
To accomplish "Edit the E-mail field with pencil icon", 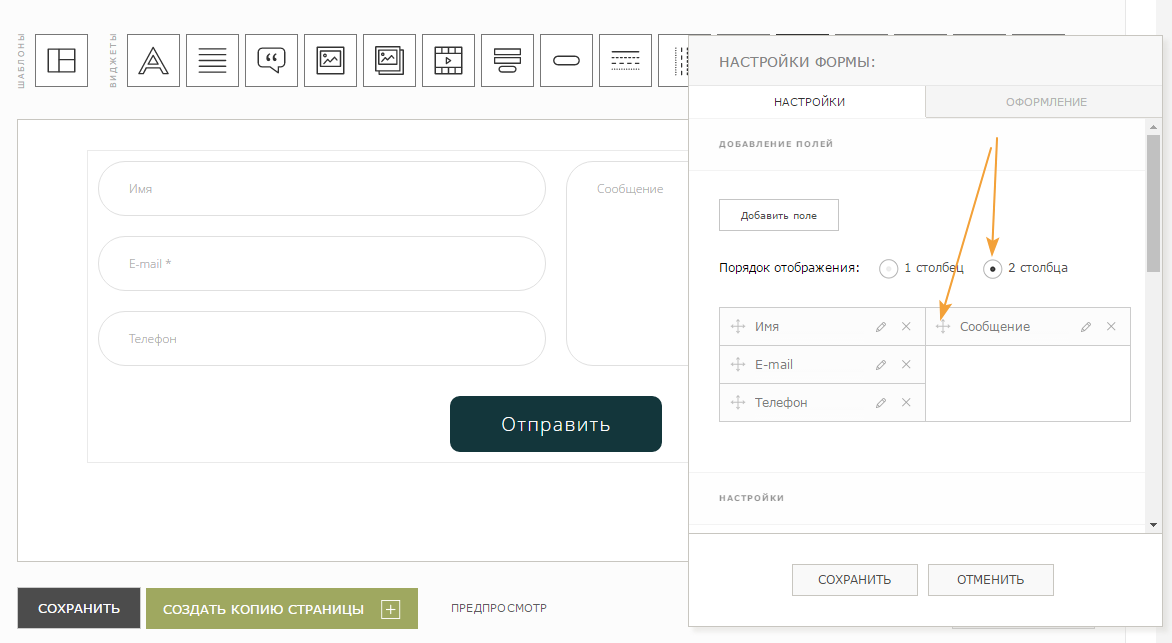I will tap(881, 365).
